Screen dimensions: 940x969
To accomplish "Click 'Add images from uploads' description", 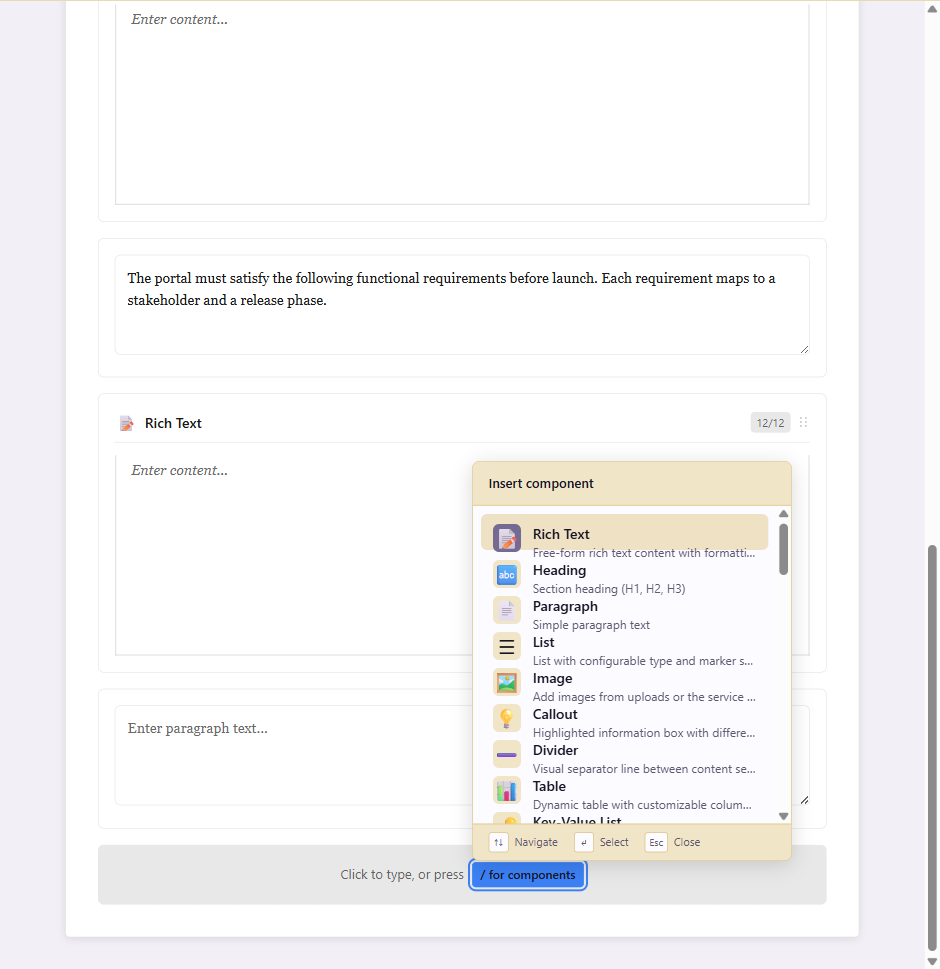I will click(x=644, y=696).
